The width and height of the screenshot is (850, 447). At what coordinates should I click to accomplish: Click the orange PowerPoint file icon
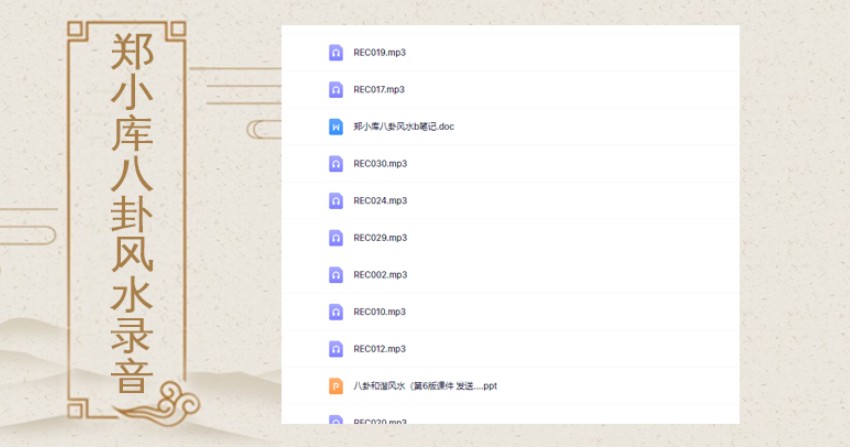click(x=336, y=386)
